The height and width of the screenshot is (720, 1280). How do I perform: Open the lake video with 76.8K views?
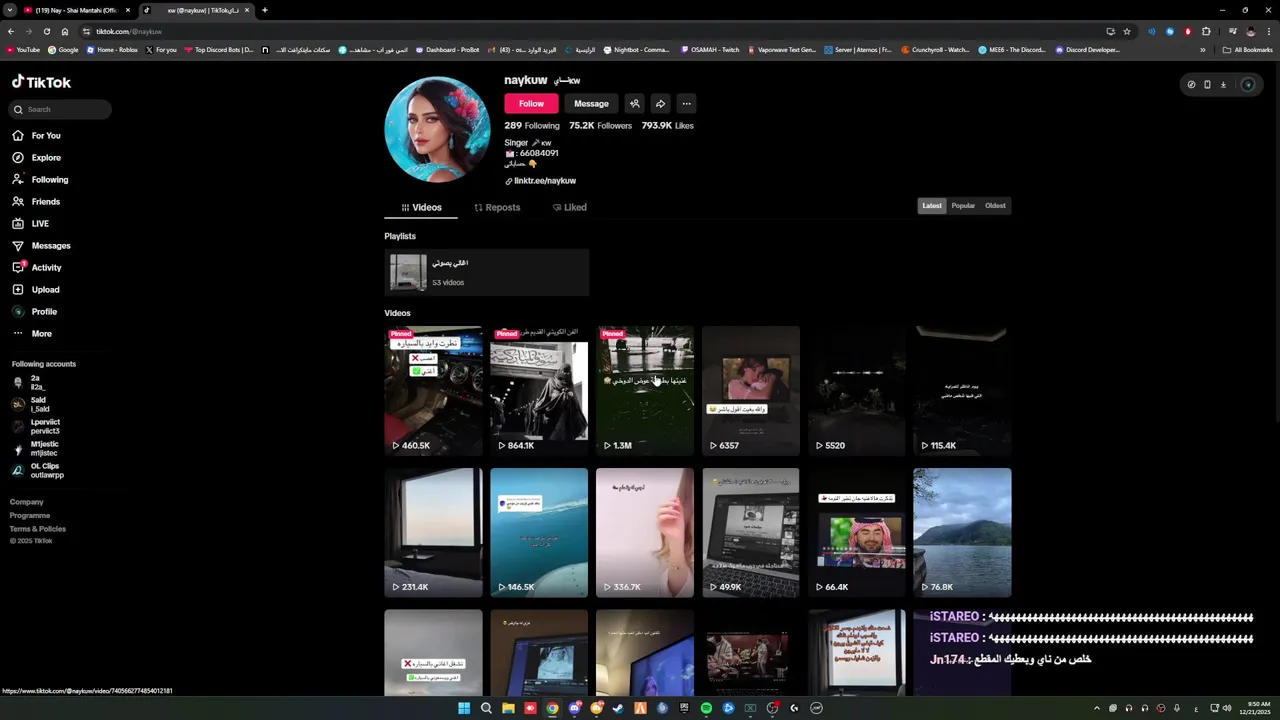[x=963, y=532]
